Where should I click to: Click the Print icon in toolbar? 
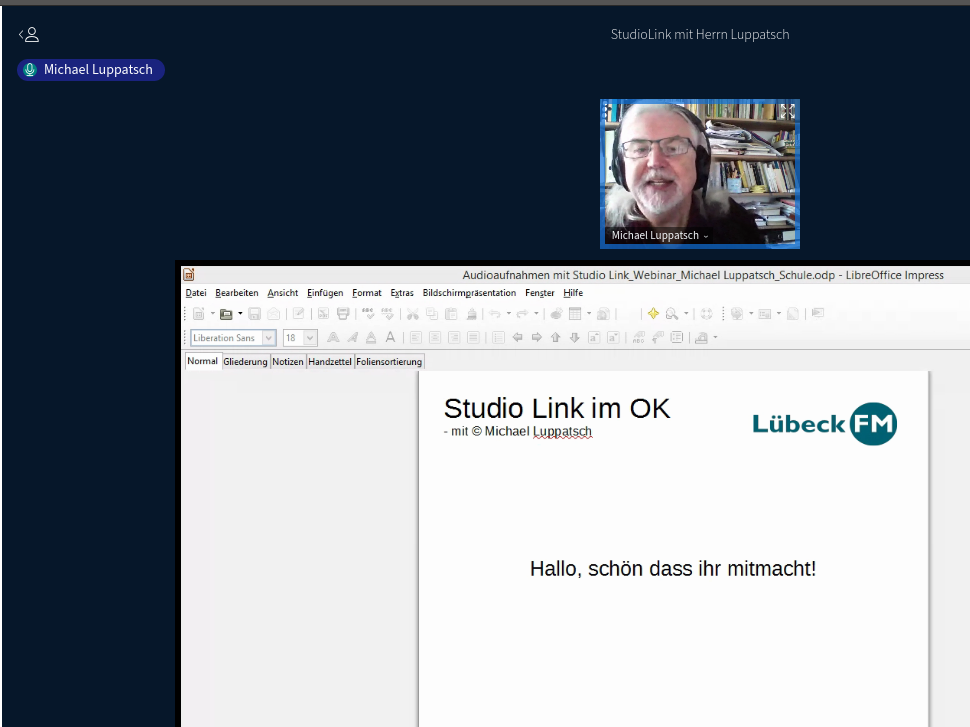(343, 314)
